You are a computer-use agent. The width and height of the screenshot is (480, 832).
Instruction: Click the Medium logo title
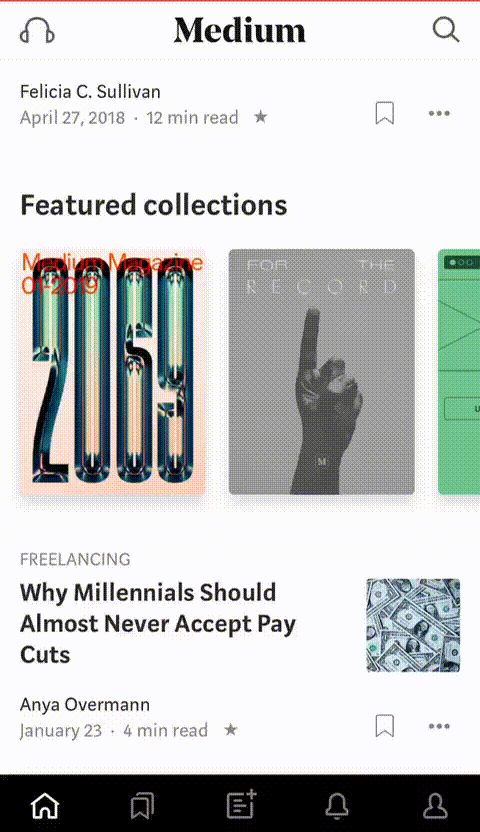pyautogui.click(x=240, y=30)
